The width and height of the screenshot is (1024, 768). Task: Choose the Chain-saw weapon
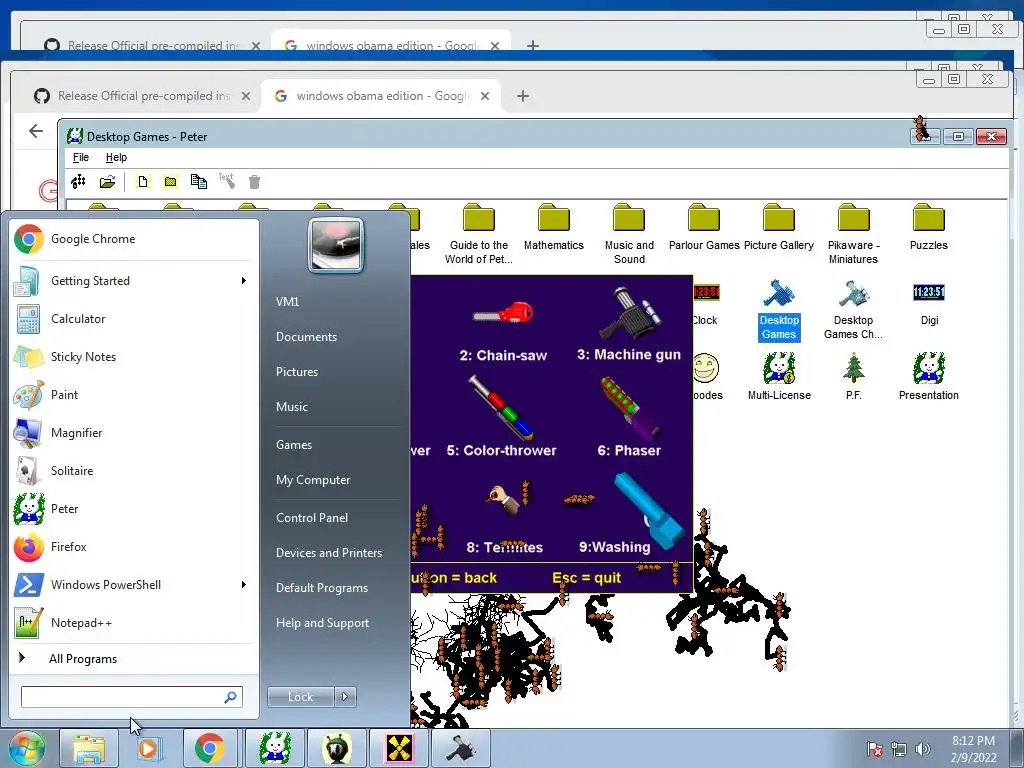click(503, 330)
